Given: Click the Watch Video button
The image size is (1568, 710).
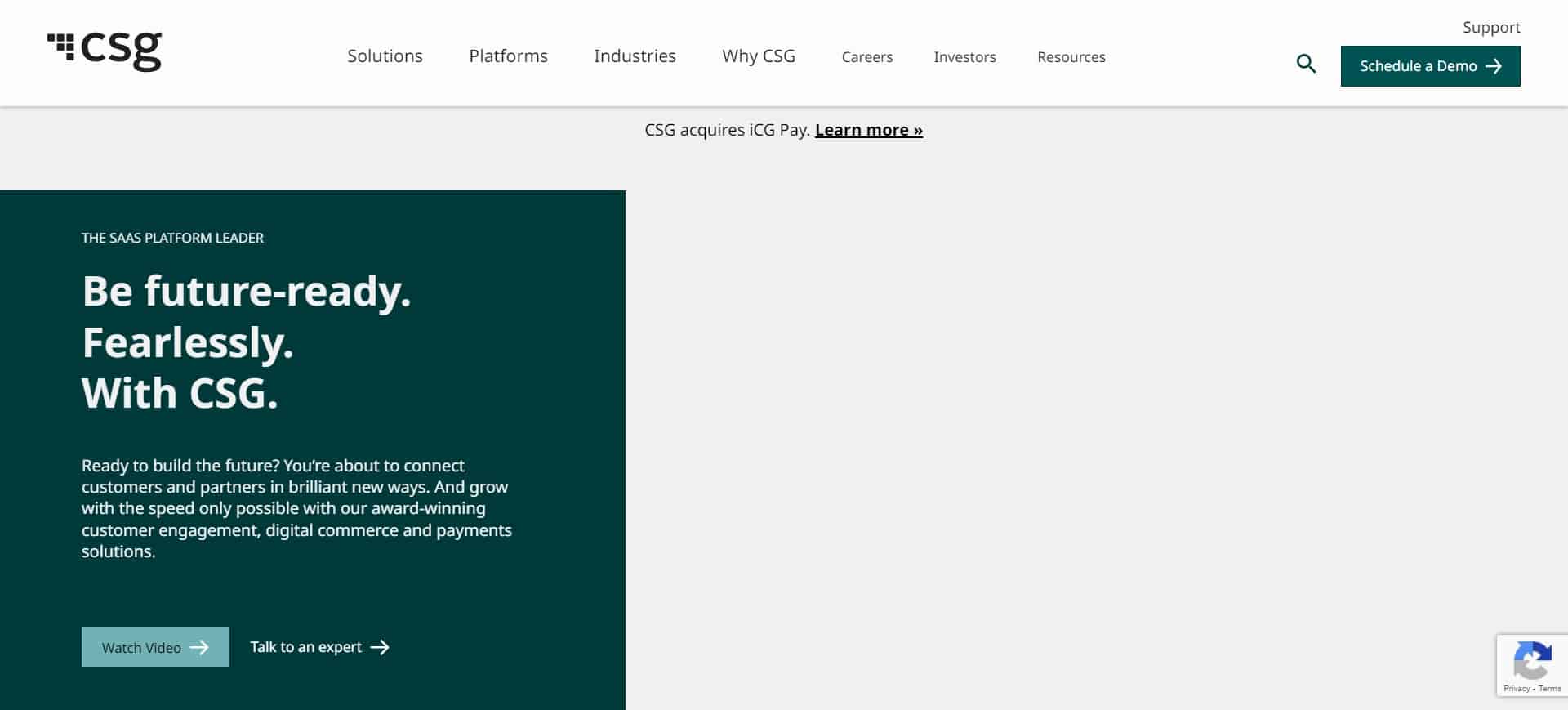Looking at the screenshot, I should click(x=155, y=647).
